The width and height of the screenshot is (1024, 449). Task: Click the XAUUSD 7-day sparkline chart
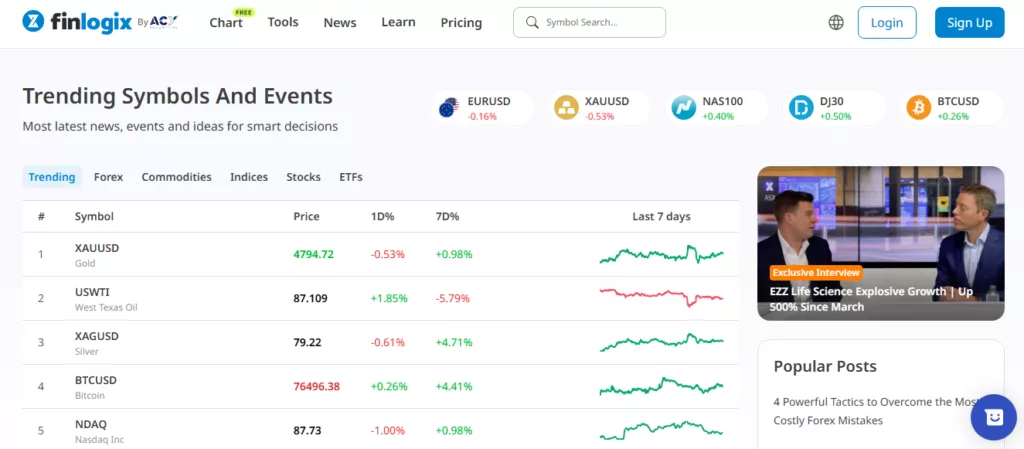(x=661, y=255)
